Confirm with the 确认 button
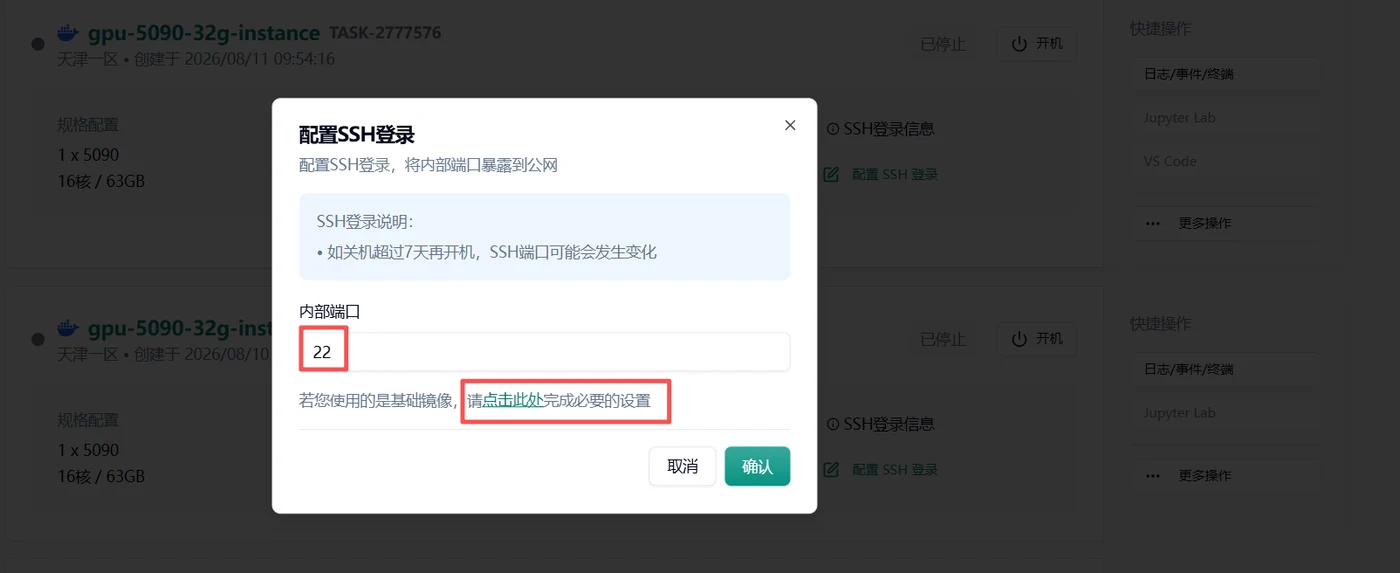Screen dimensions: 1400x573 (757, 466)
